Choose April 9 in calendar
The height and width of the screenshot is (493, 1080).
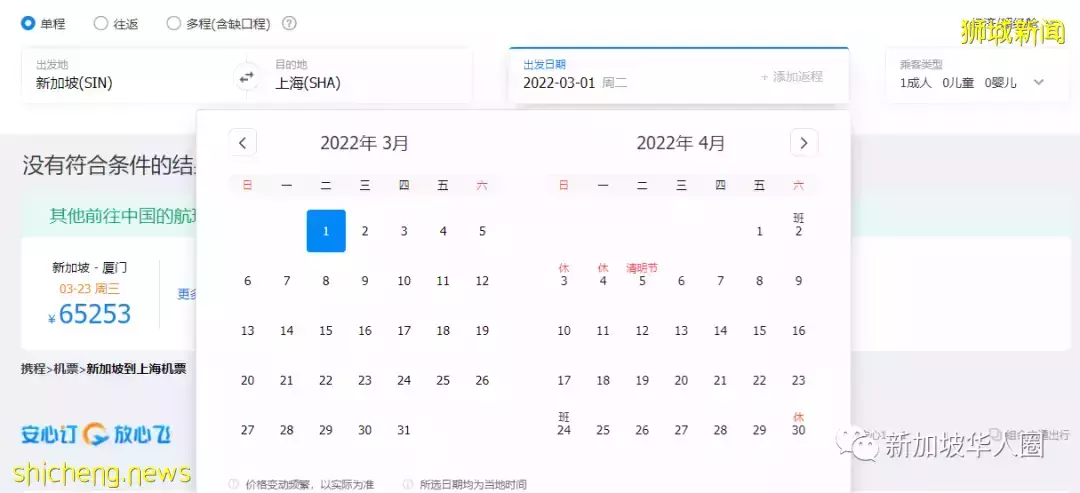tap(798, 281)
